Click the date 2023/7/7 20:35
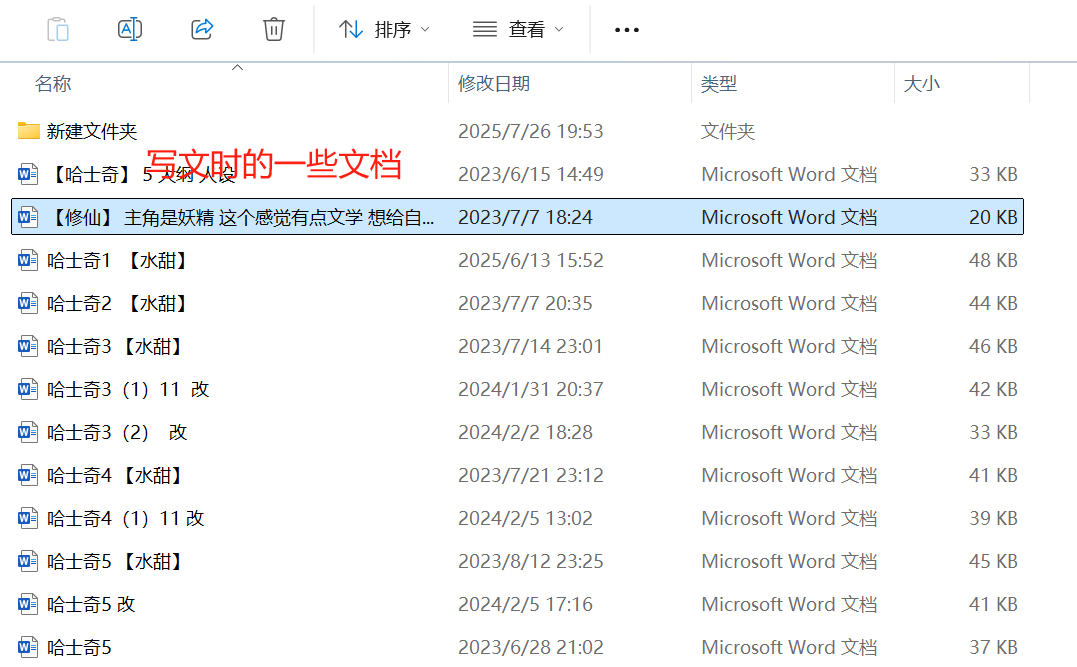1077x667 pixels. pos(525,304)
